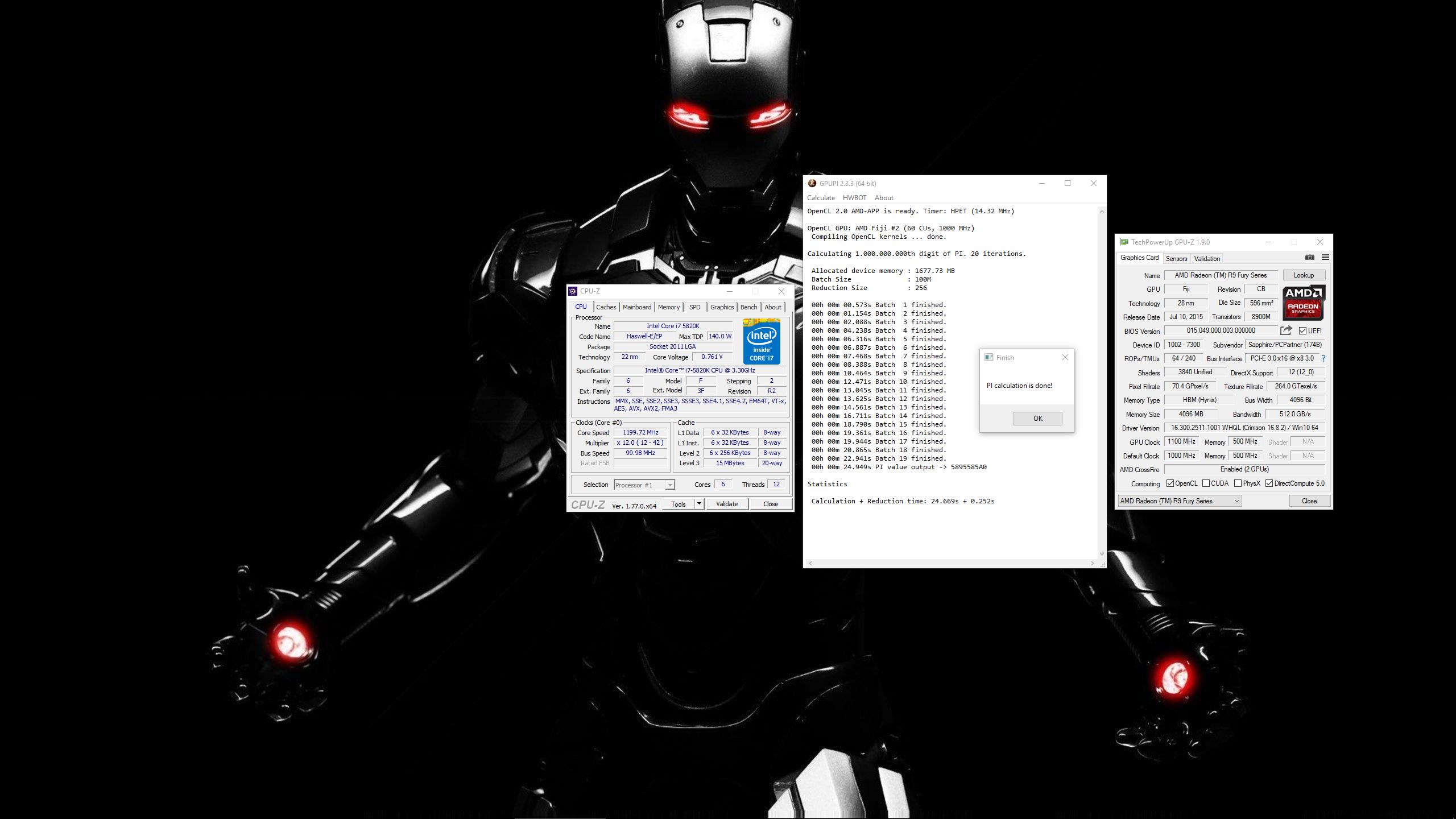Click the GPUPI horizontal scroll right arrow
The height and width of the screenshot is (819, 1456).
pyautogui.click(x=1093, y=564)
